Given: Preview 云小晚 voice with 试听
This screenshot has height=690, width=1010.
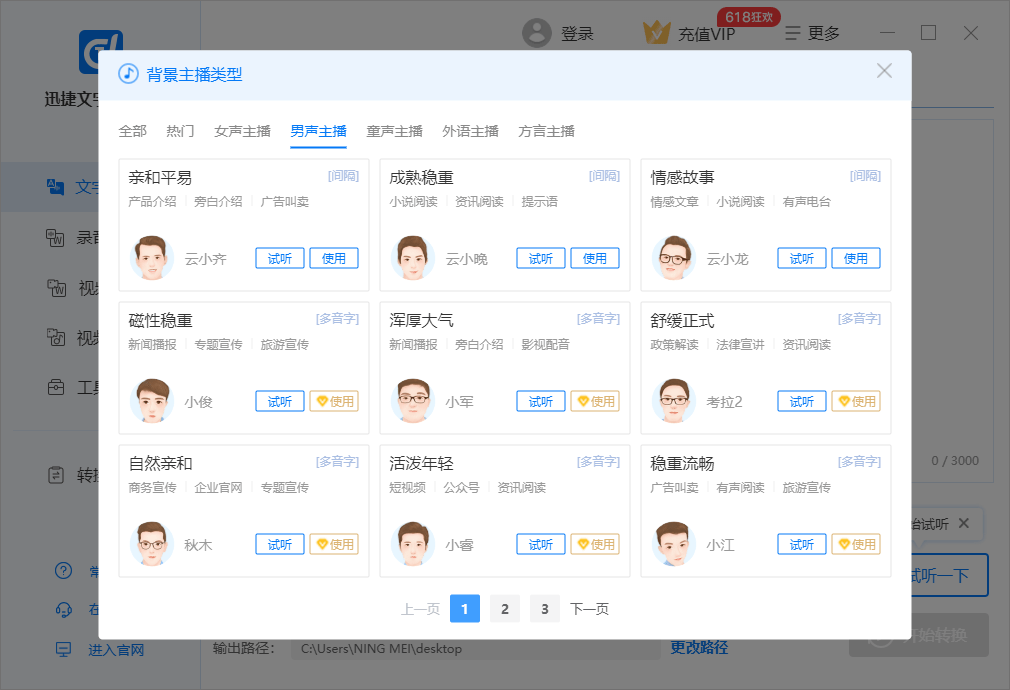Looking at the screenshot, I should pyautogui.click(x=540, y=258).
